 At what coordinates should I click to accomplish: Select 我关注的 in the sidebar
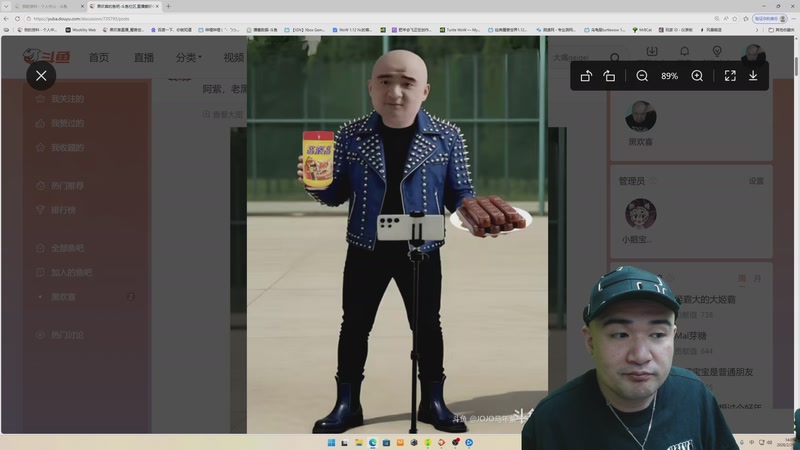(x=67, y=99)
